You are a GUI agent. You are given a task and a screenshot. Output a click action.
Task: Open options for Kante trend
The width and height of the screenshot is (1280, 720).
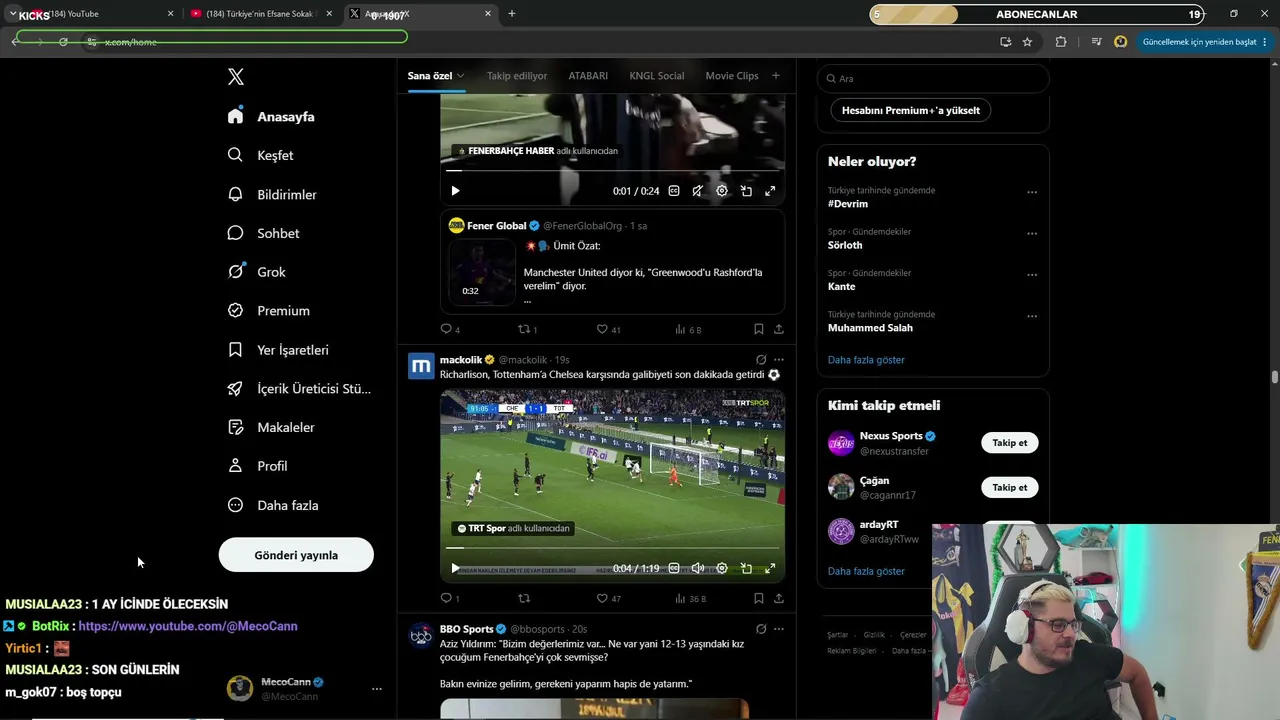(x=1032, y=275)
